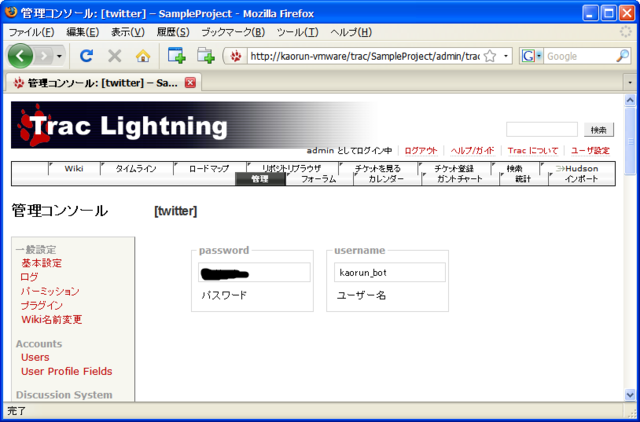Image resolution: width=640 pixels, height=422 pixels.
Task: Click the search magnifier icon
Action: [x=622, y=56]
